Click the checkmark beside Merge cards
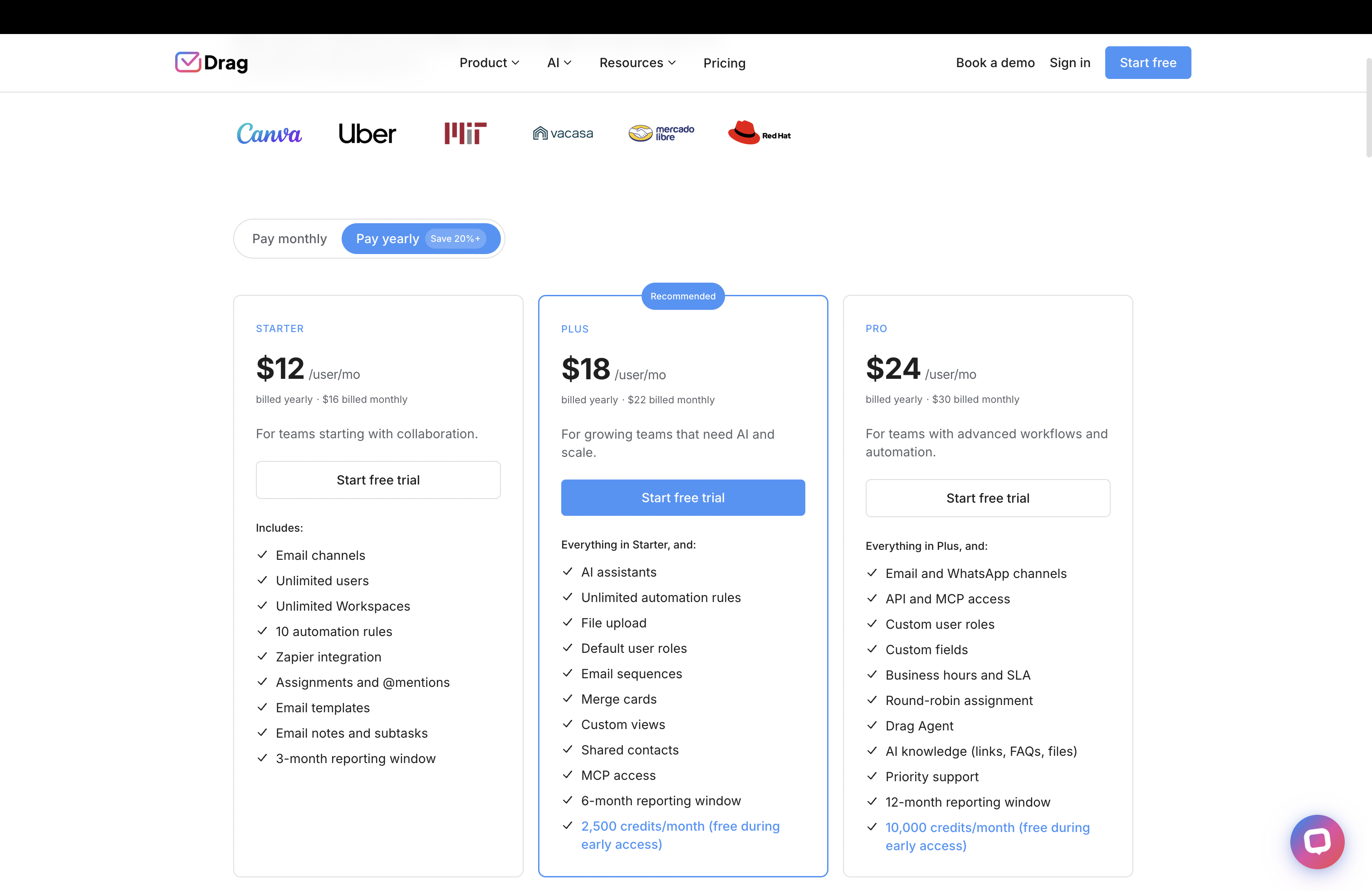The height and width of the screenshot is (891, 1372). 568,698
